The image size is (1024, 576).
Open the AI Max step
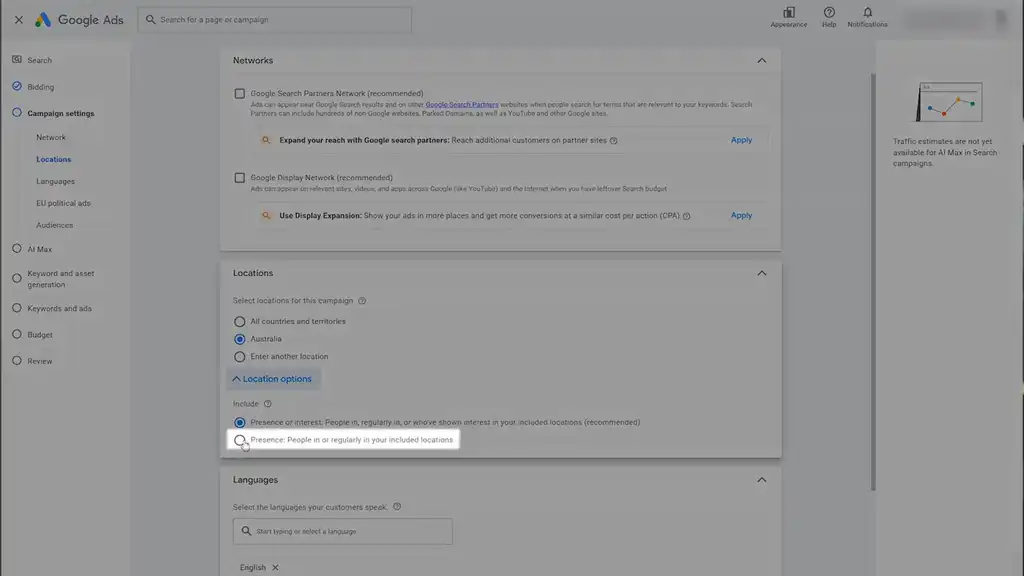coord(39,249)
